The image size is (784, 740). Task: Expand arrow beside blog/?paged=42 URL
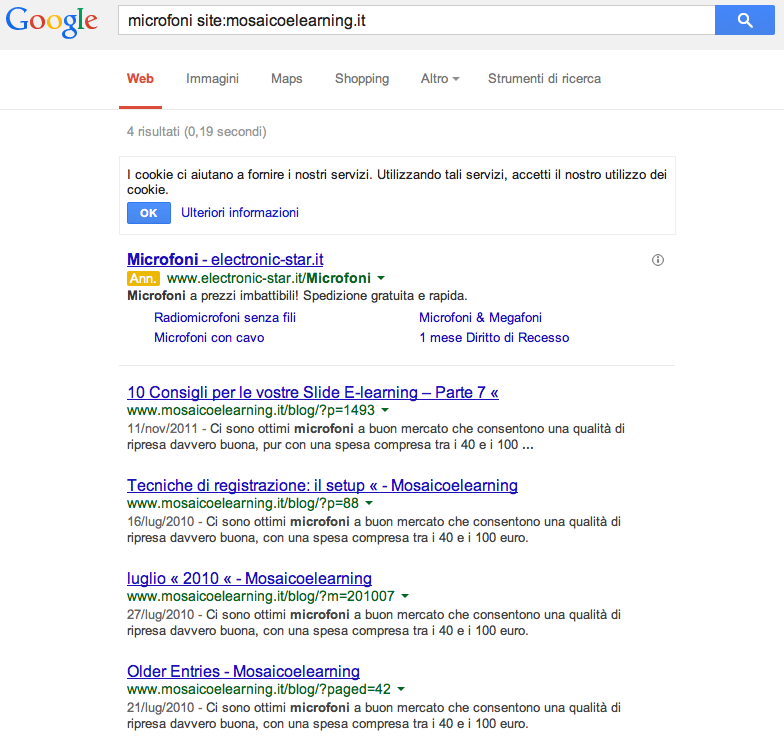(401, 689)
